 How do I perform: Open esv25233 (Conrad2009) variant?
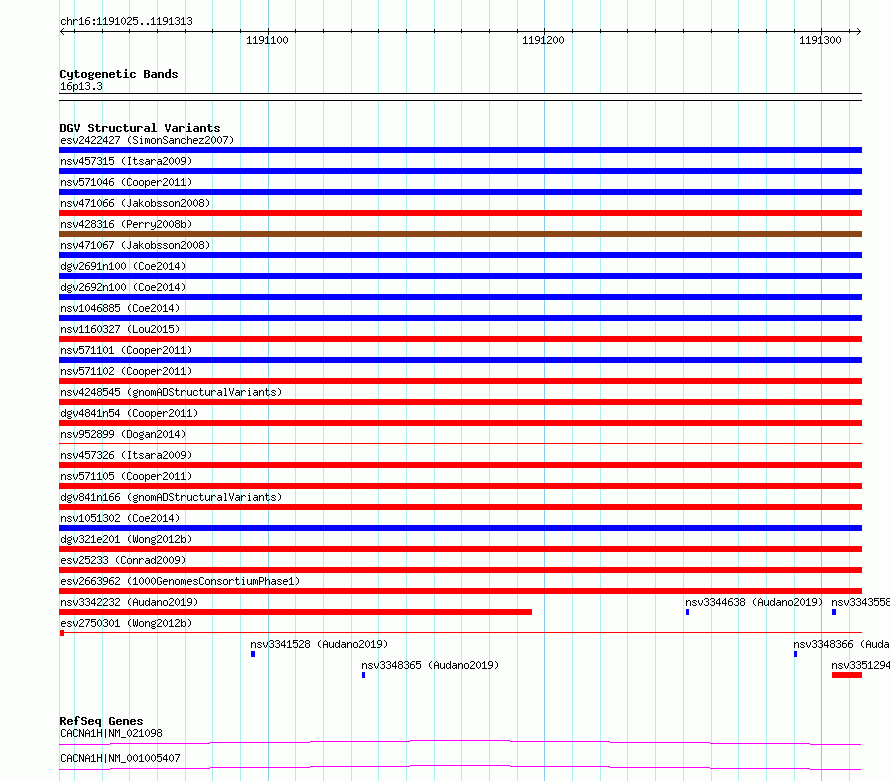(x=123, y=560)
